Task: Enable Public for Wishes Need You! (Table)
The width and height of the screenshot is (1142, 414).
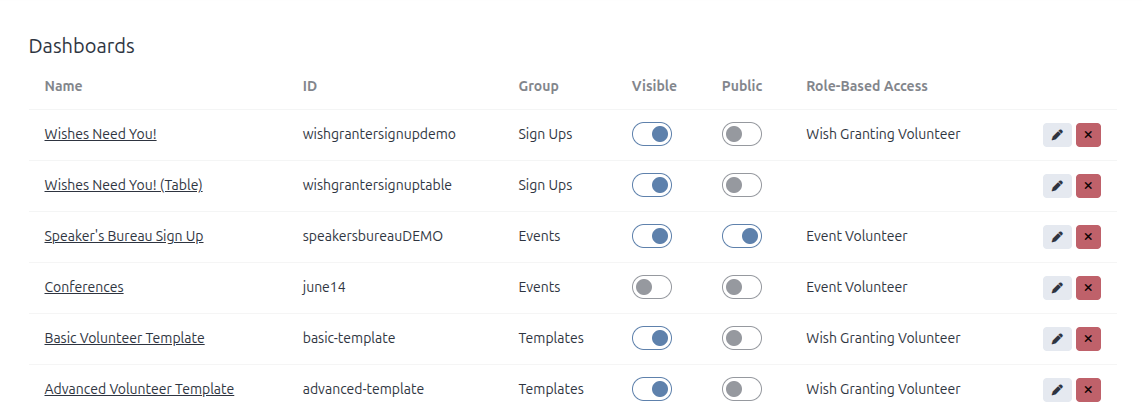Action: [741, 185]
